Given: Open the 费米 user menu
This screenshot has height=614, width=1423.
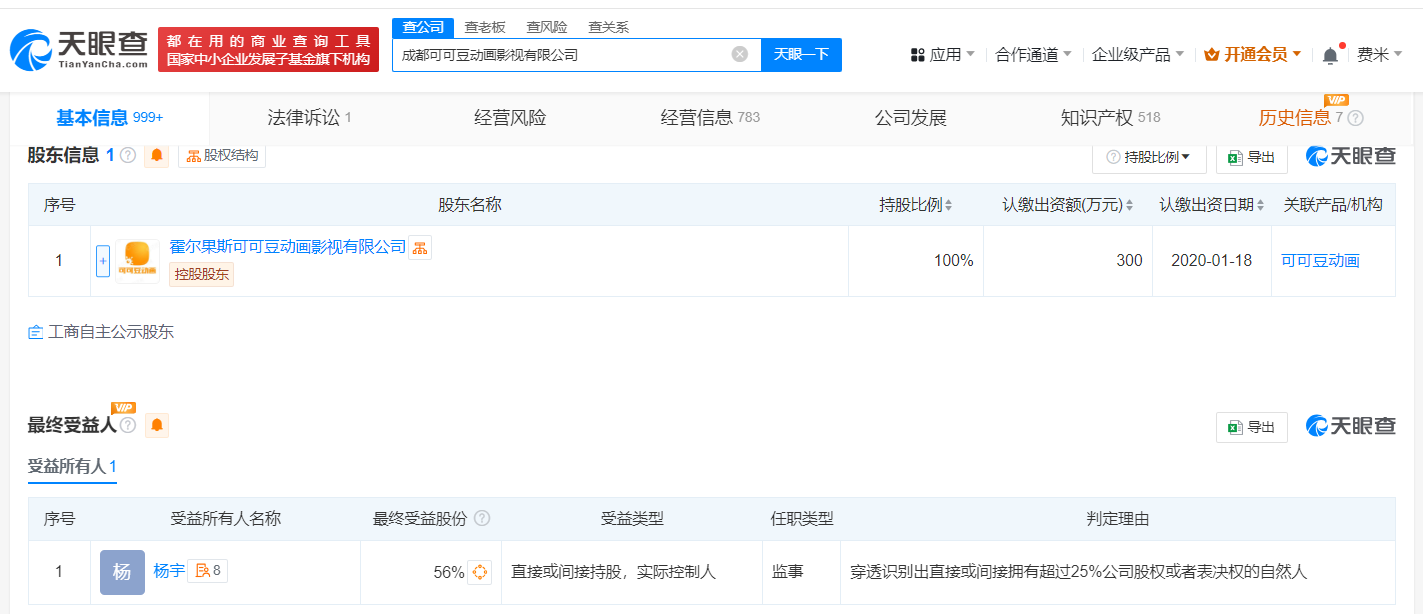Looking at the screenshot, I should pos(1380,55).
